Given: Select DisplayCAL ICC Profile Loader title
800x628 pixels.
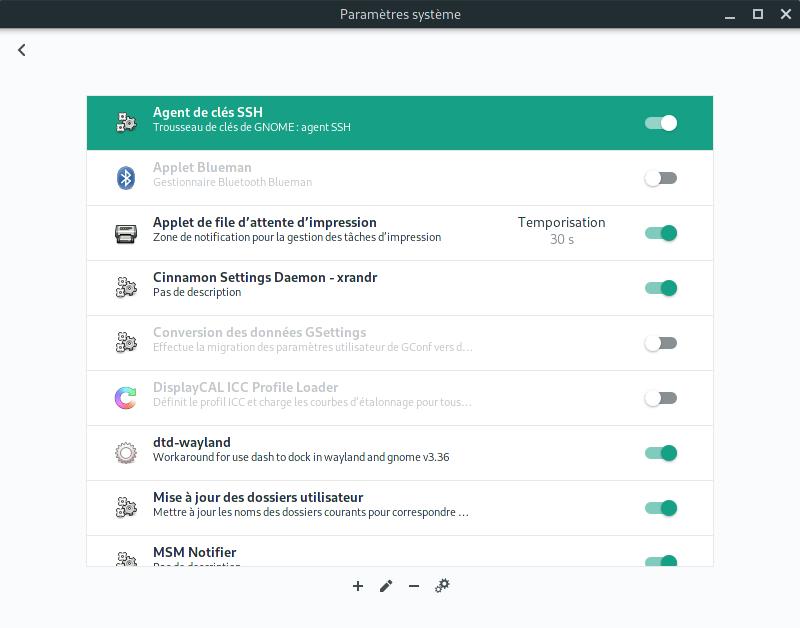Looking at the screenshot, I should coord(245,388).
